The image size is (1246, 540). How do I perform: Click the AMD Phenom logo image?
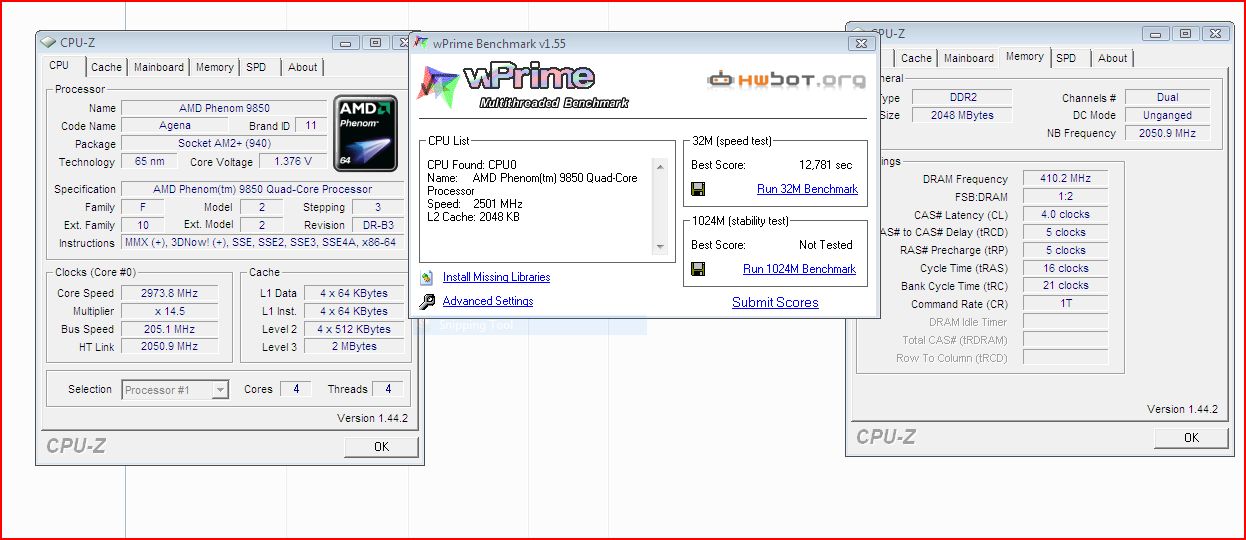tap(365, 132)
